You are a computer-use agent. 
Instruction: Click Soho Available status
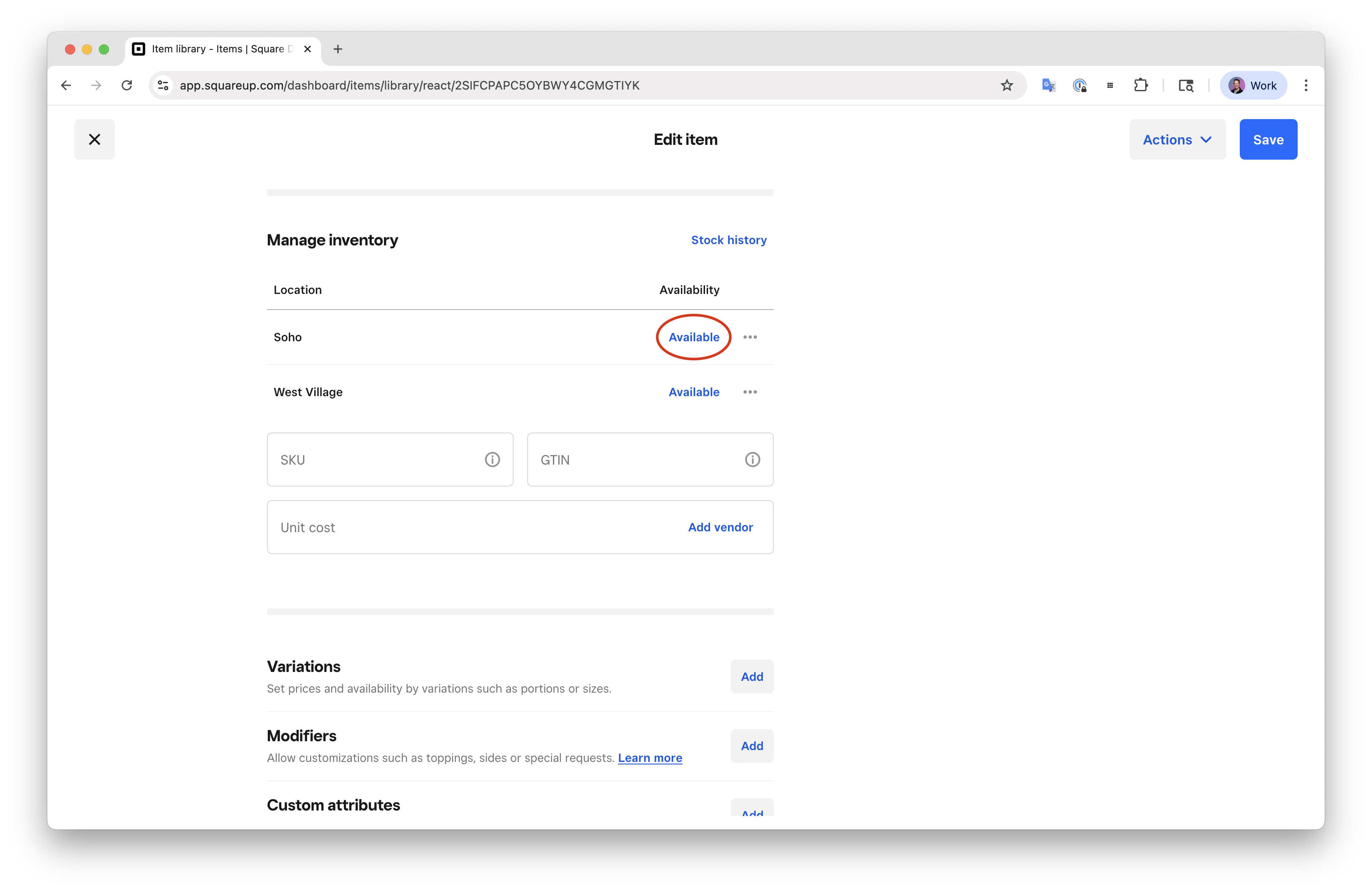pos(694,337)
